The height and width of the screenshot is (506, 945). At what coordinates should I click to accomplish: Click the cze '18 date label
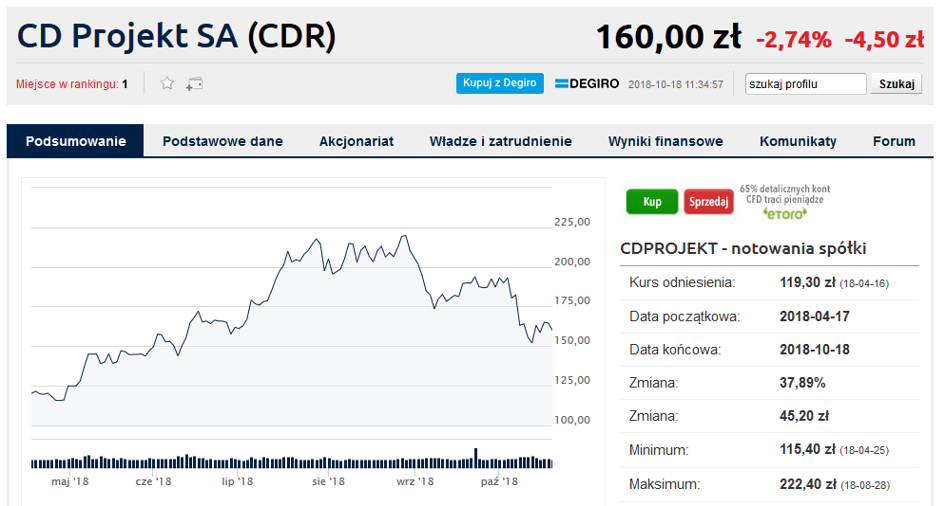click(153, 481)
